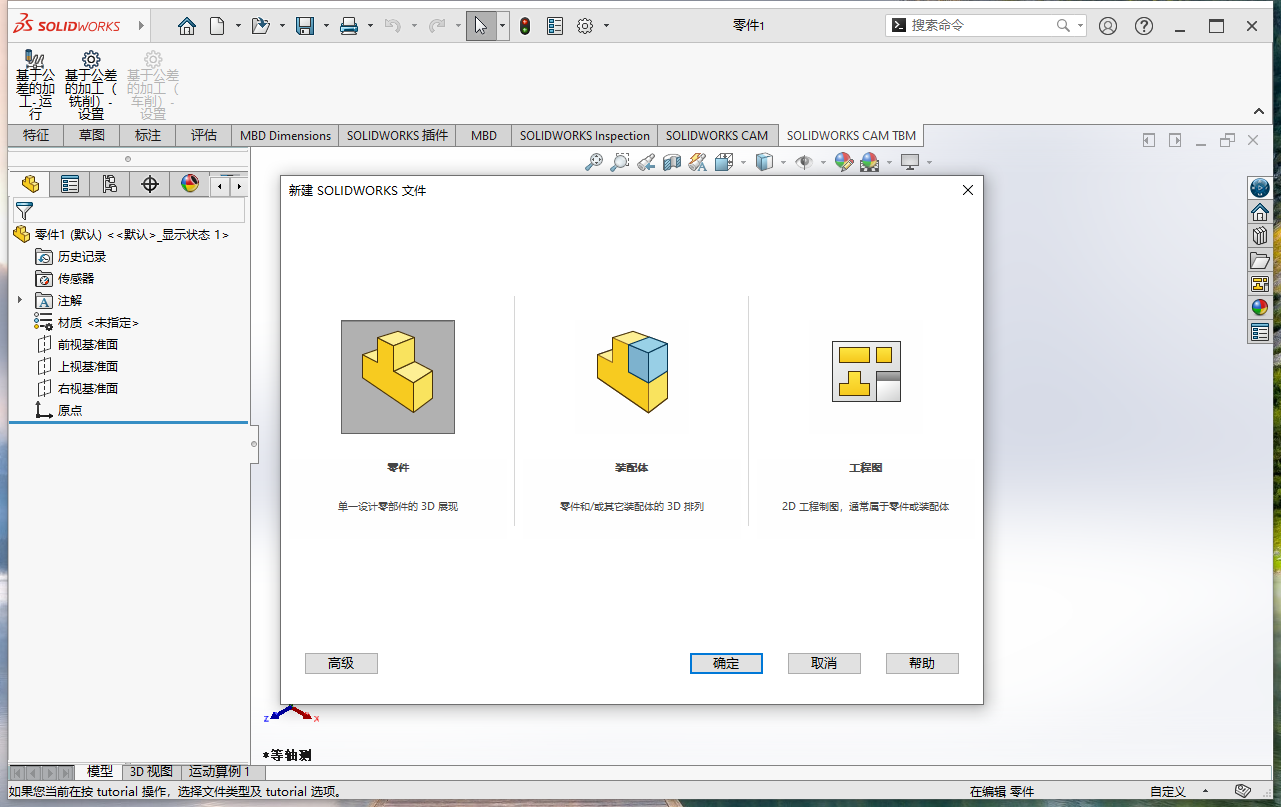Open the 自定义 status bar dropdown
This screenshot has height=807, width=1281.
coord(1205,791)
